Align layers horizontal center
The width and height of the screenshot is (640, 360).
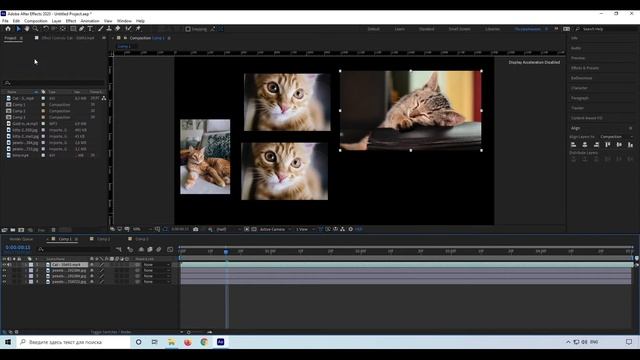click(585, 145)
